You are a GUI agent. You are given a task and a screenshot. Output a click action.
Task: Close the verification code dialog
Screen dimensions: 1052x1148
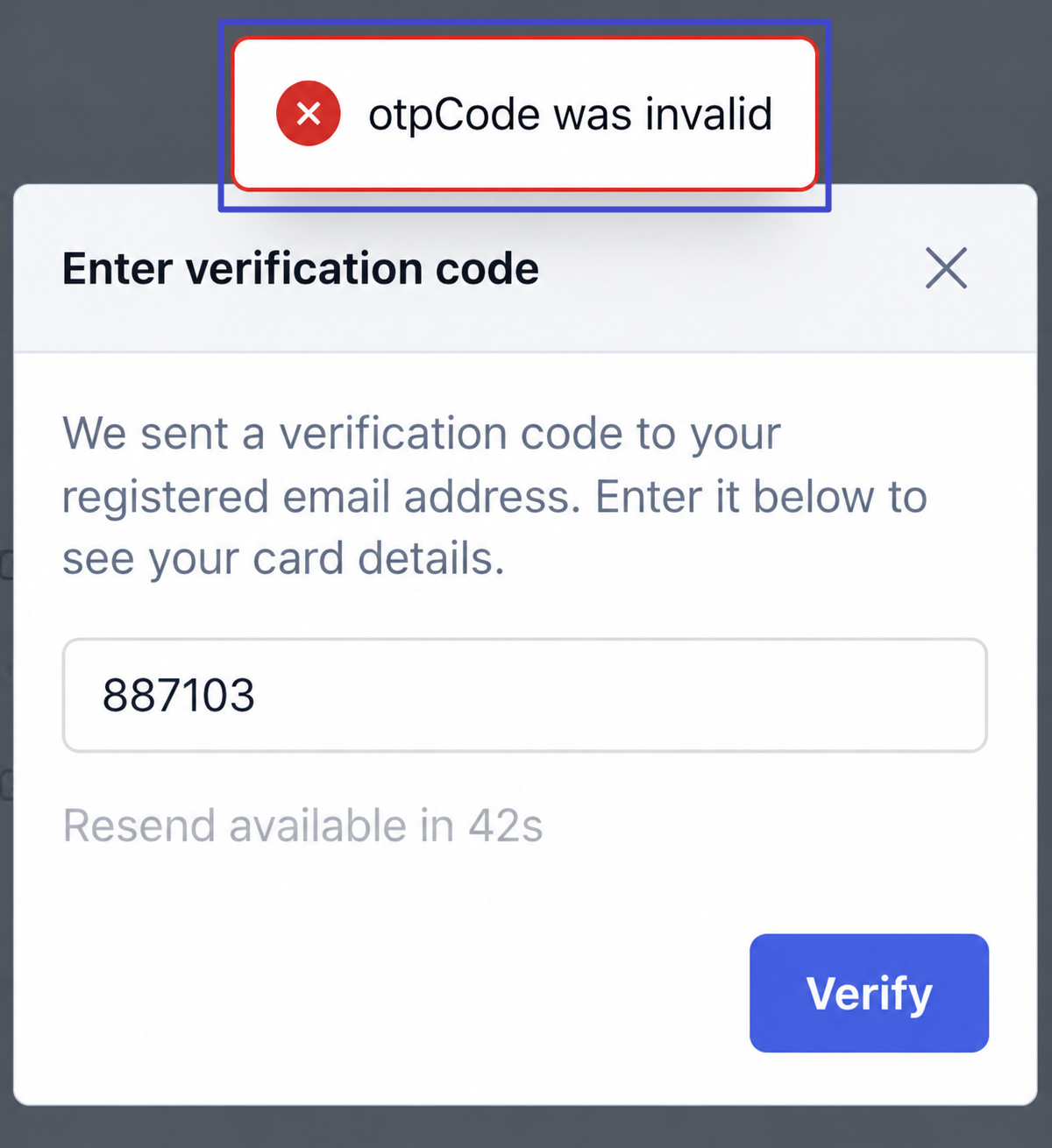coord(946,268)
